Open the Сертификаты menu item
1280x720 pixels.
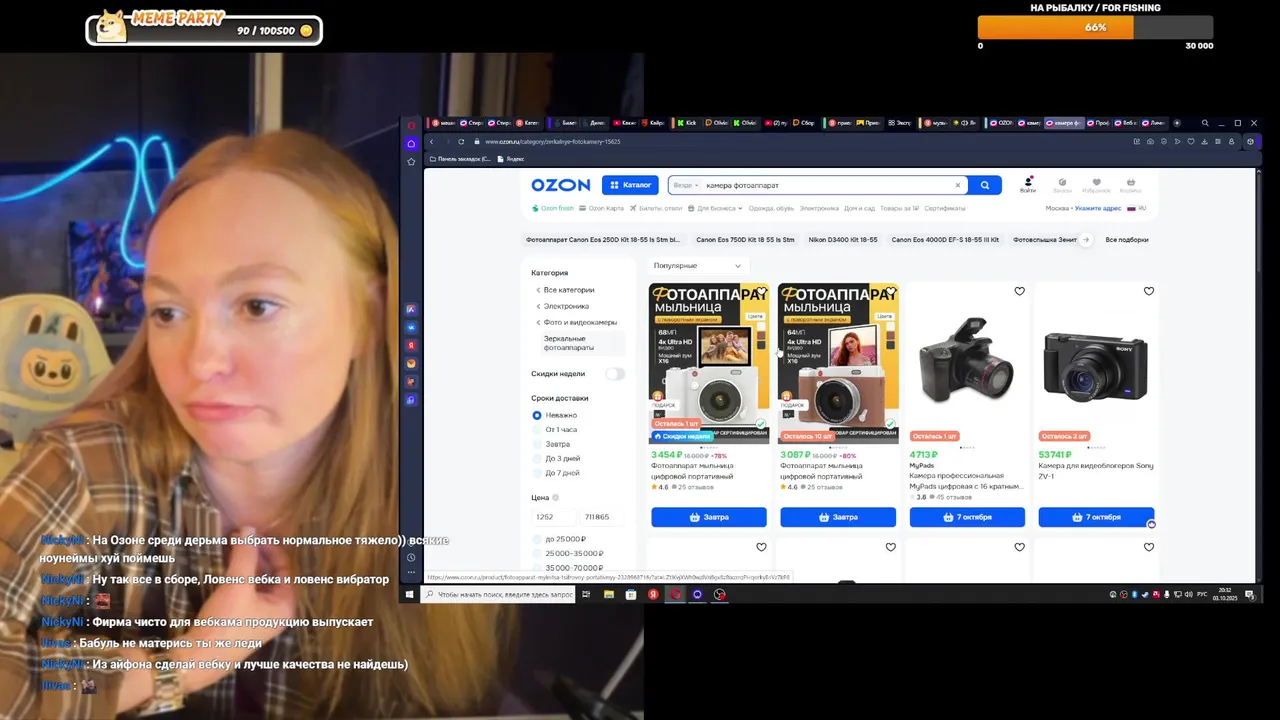944,208
